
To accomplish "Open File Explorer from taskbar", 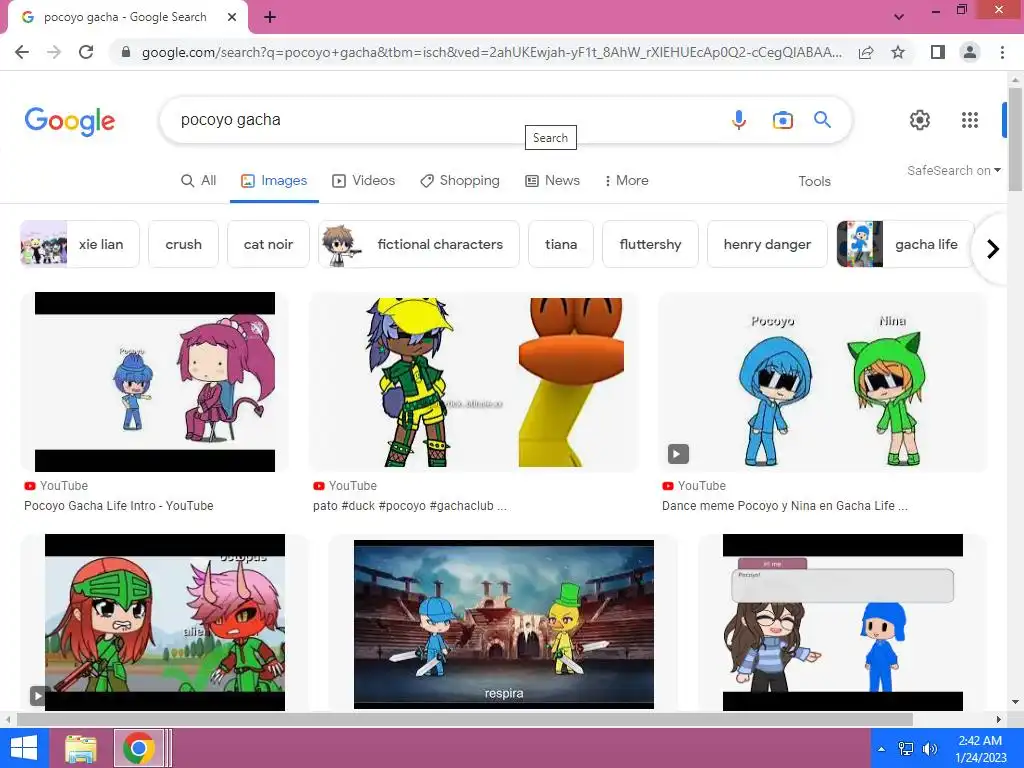I will [81, 748].
